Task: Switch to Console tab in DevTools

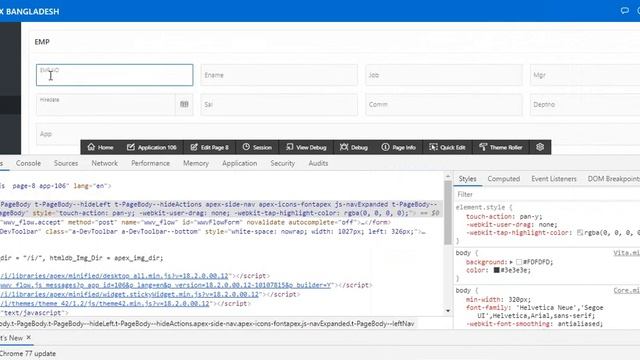Action: tap(28, 163)
